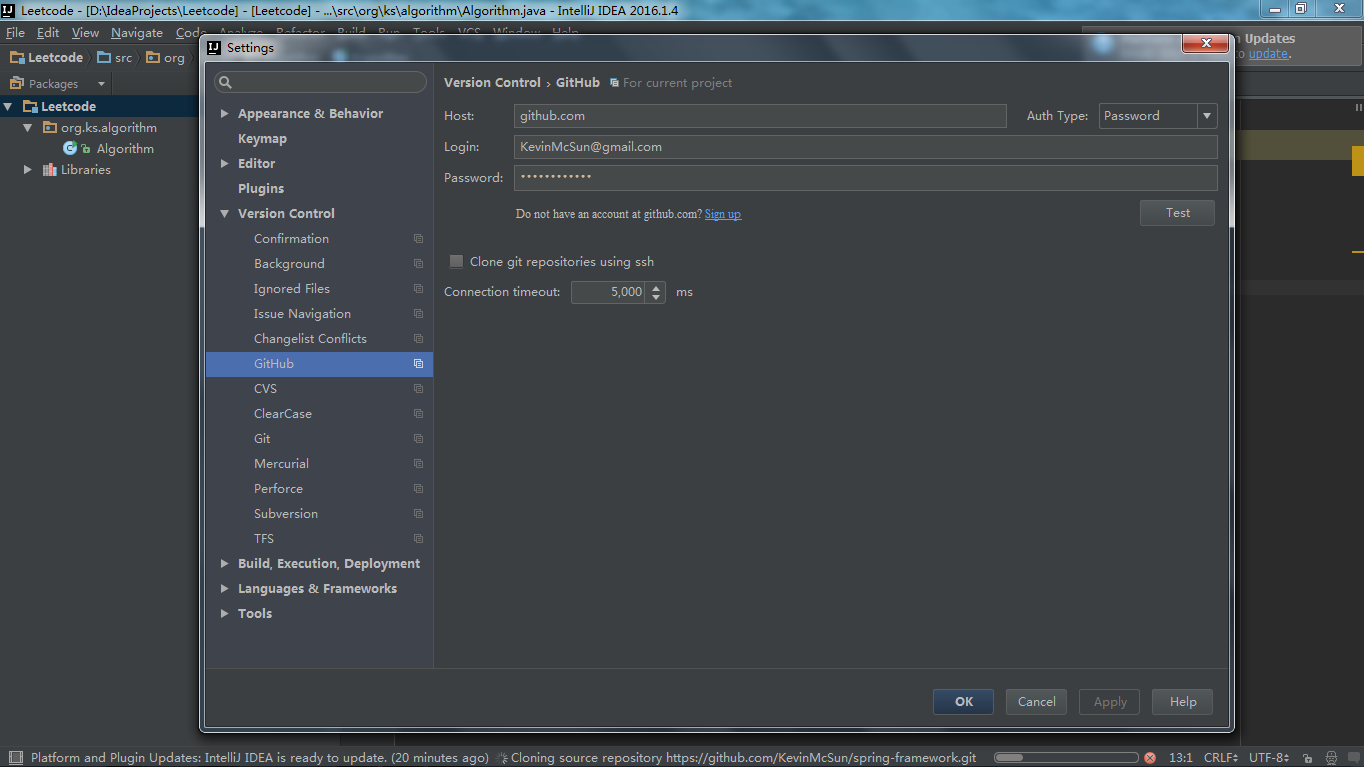Click the event log speech bubble icon

1354,758
